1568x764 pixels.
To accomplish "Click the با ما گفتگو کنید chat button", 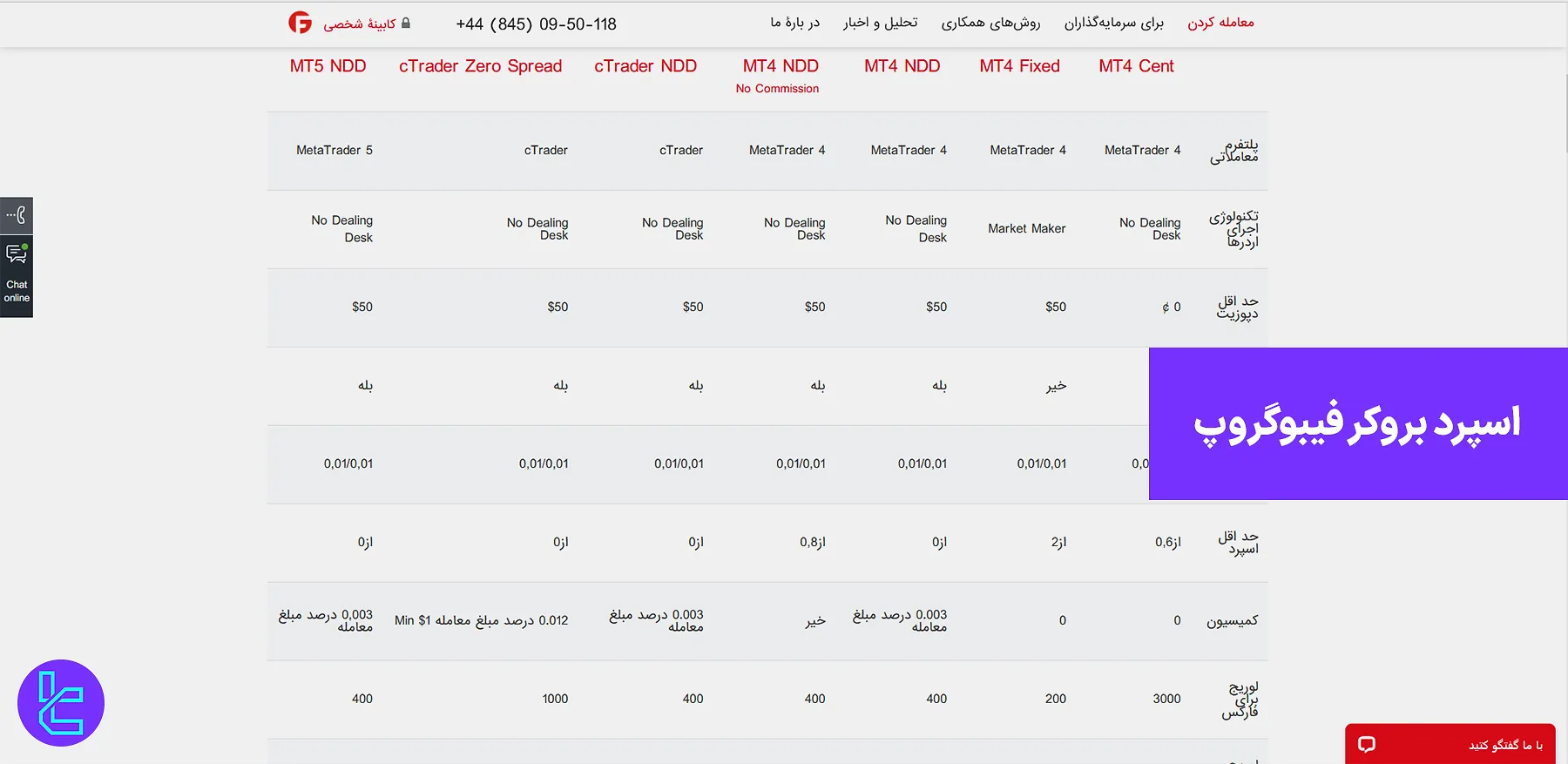I will tap(1504, 745).
